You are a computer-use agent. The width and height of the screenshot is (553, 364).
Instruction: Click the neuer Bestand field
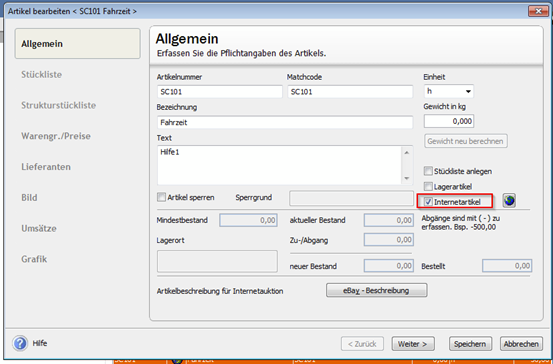pos(389,266)
